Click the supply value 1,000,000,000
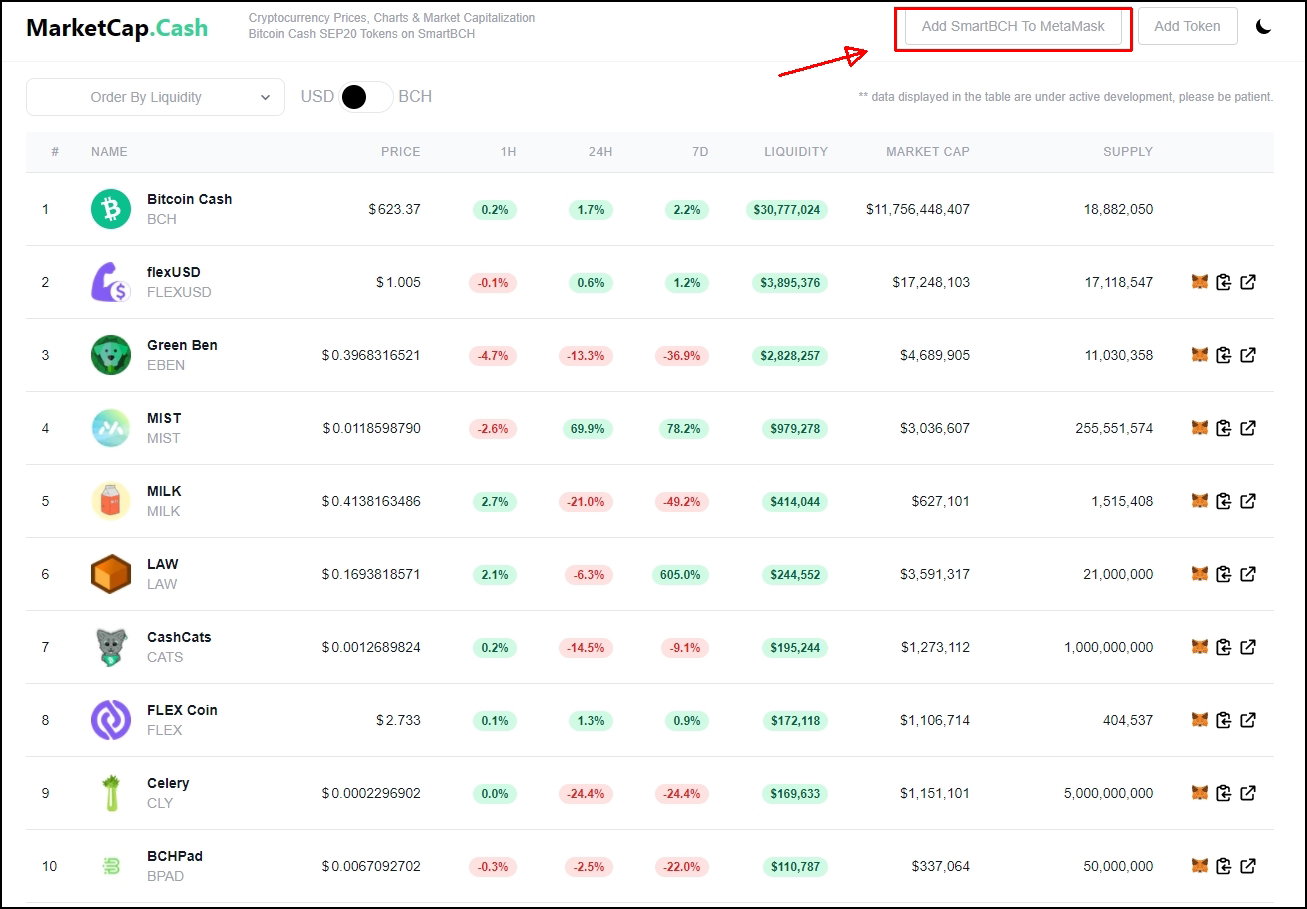1307x909 pixels. pyautogui.click(x=1109, y=647)
